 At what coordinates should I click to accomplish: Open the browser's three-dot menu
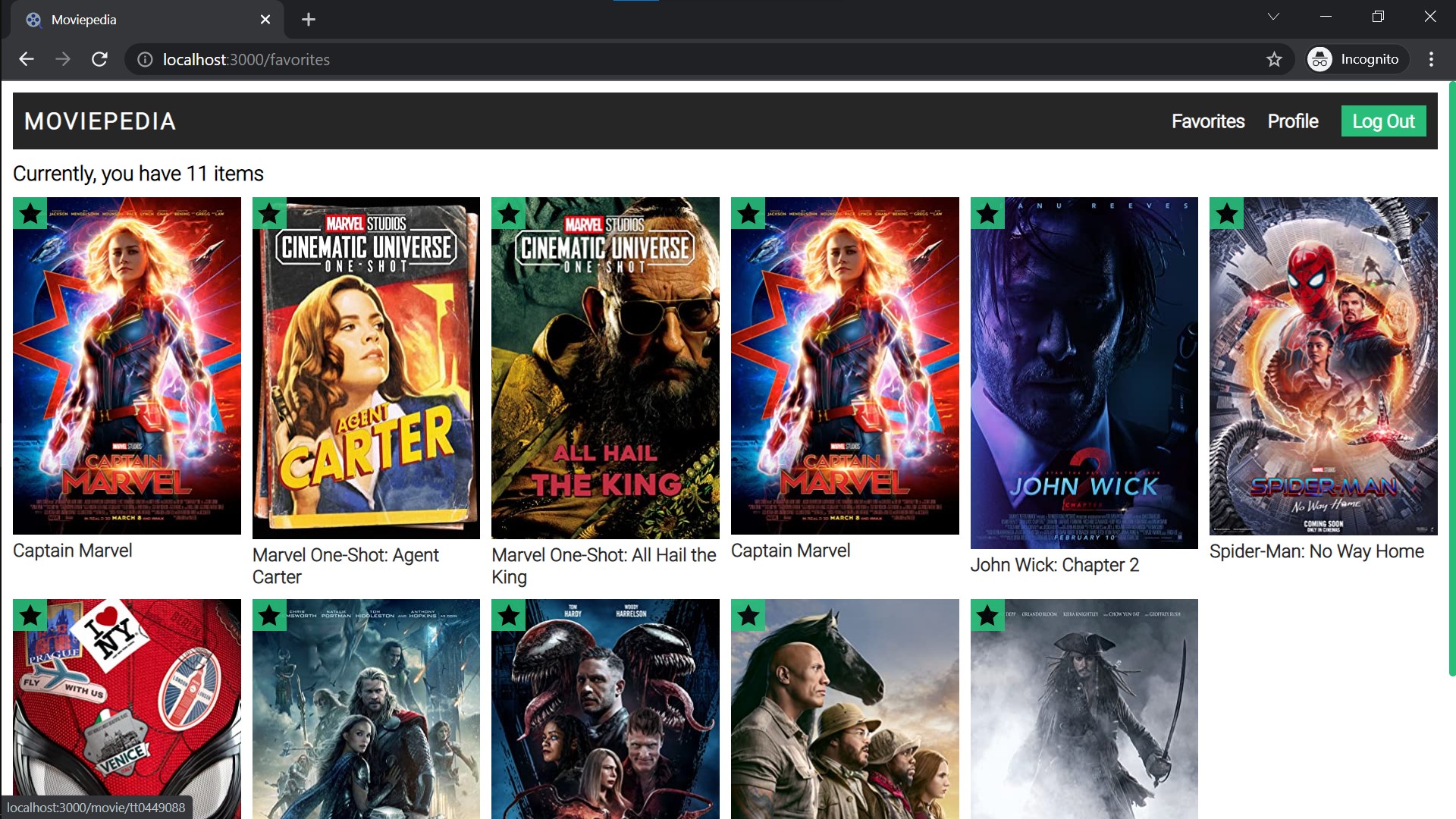tap(1431, 59)
